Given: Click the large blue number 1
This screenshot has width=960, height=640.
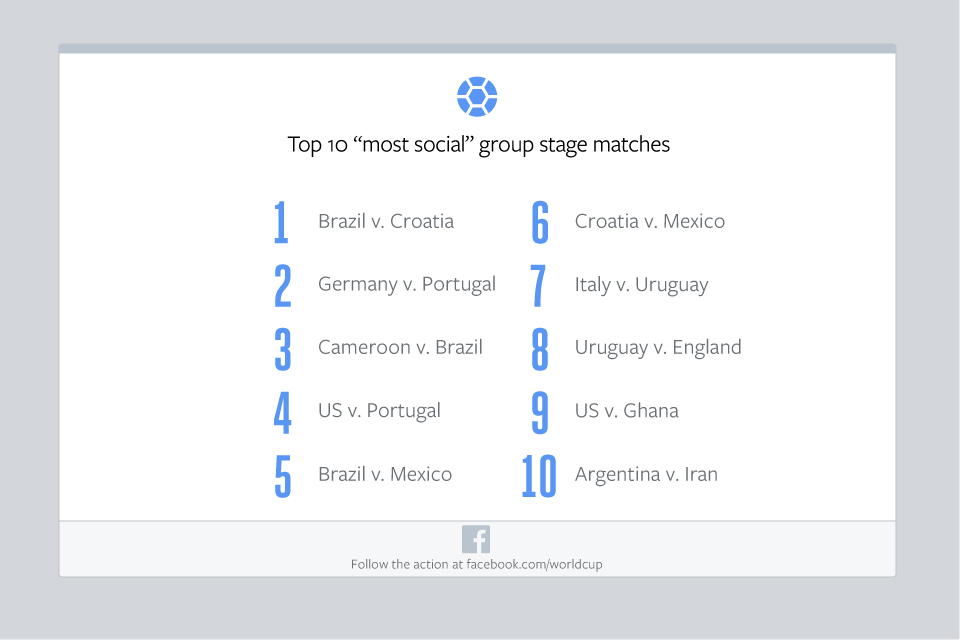Looking at the screenshot, I should coord(281,222).
